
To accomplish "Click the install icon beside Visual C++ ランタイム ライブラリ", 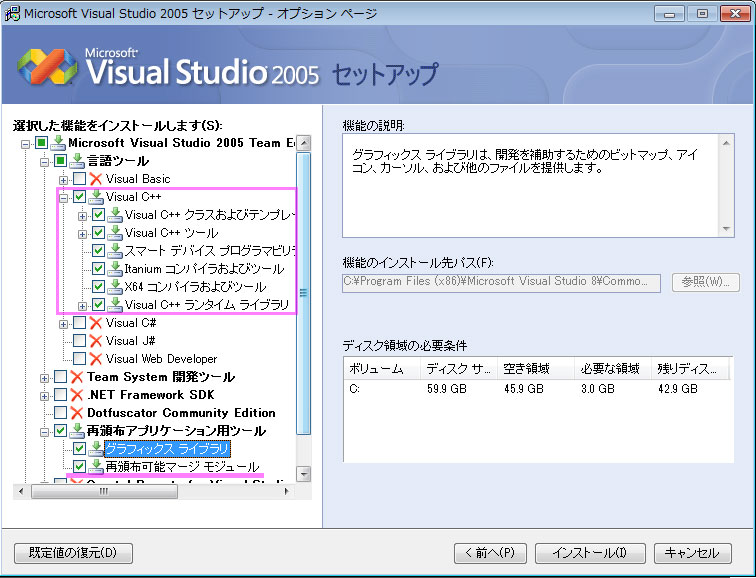I will click(x=115, y=305).
